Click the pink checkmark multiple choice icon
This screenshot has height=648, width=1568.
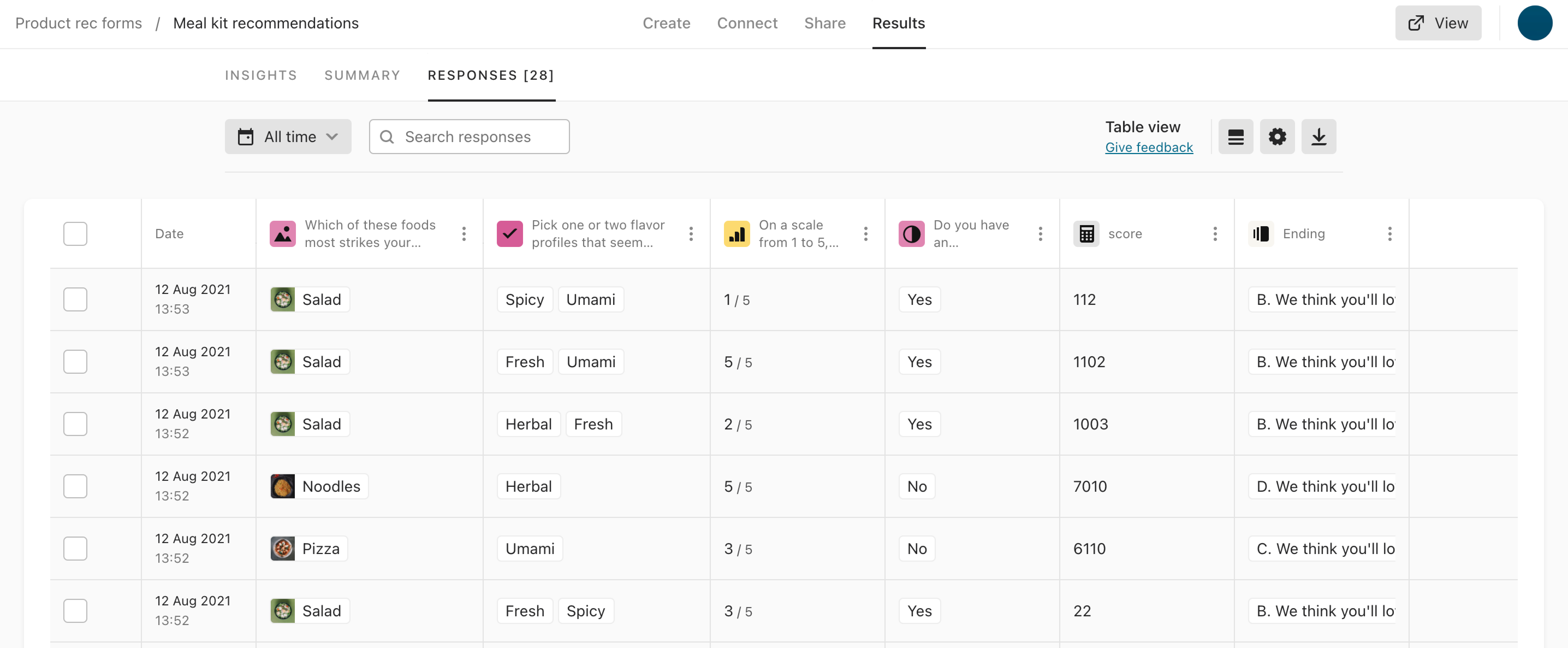click(509, 234)
